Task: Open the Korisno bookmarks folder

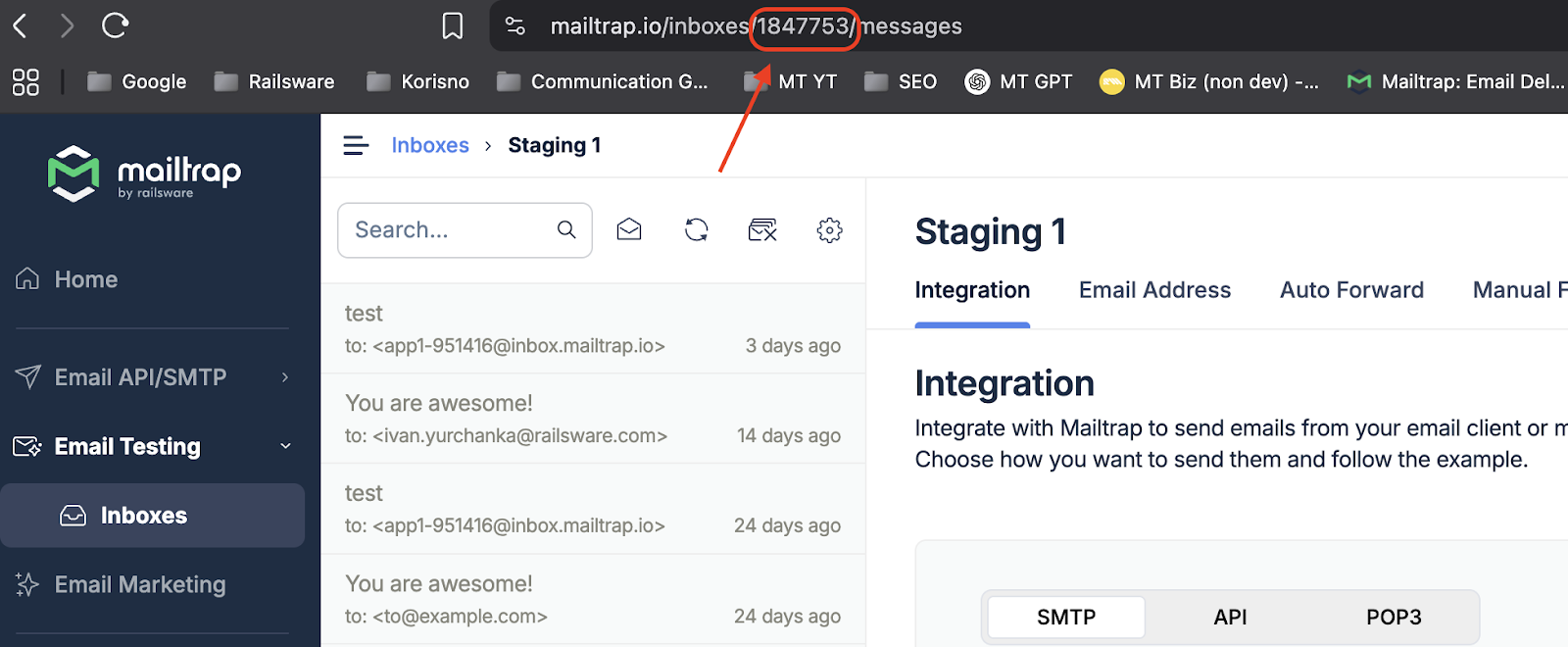Action: click(418, 82)
